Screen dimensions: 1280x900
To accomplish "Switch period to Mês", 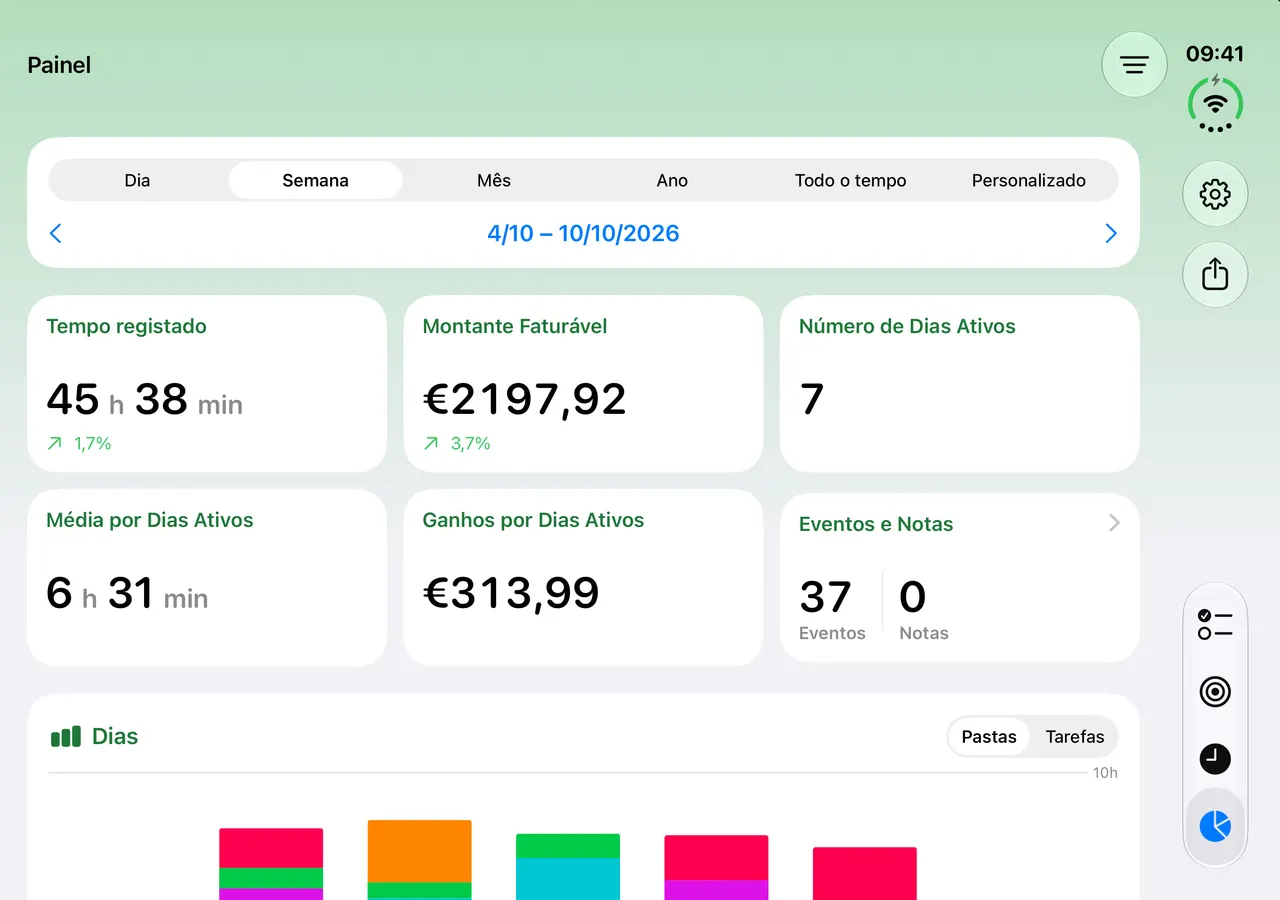I will pos(494,181).
